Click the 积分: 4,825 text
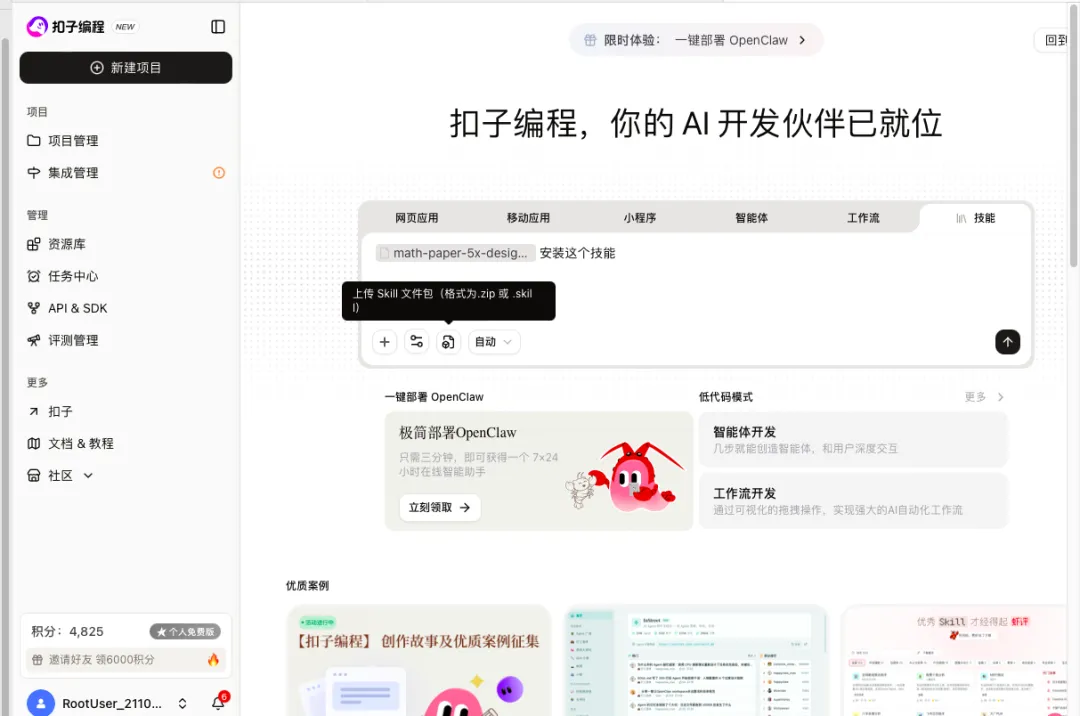 point(68,631)
